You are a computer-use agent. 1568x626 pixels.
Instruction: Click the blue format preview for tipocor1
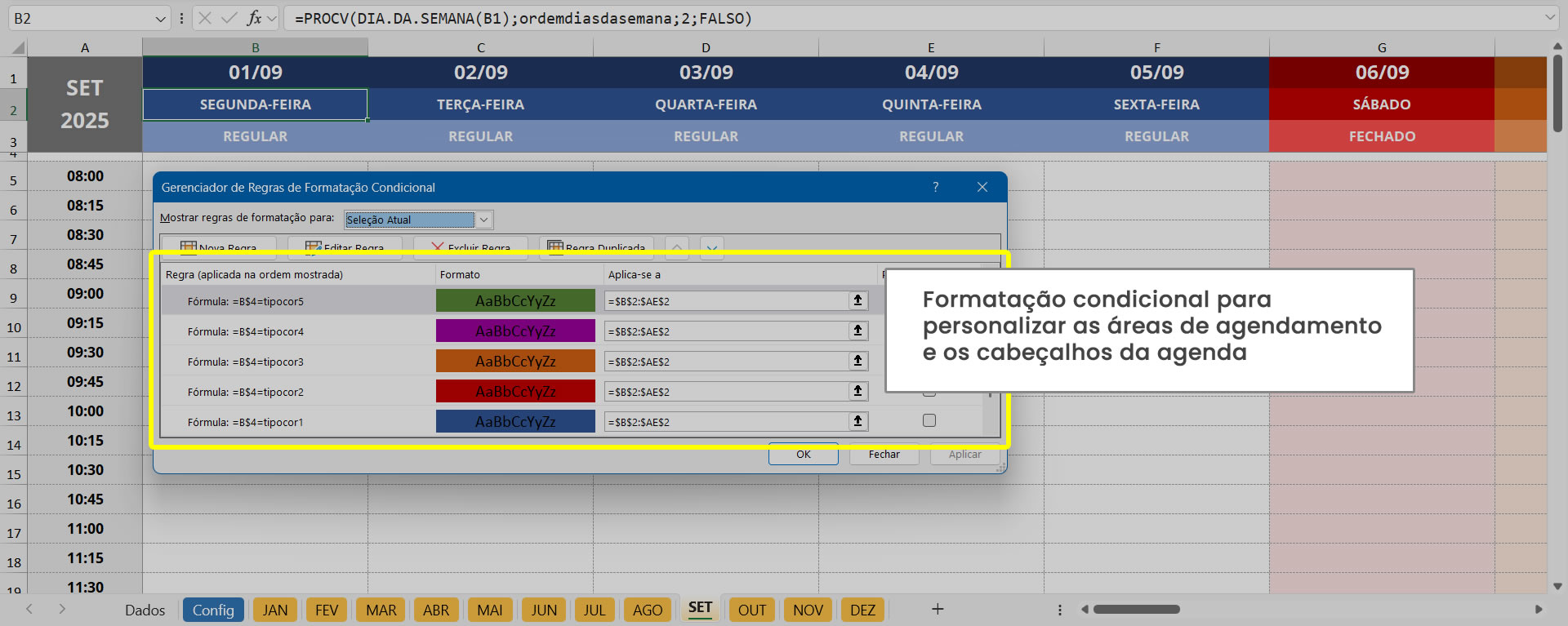(515, 421)
